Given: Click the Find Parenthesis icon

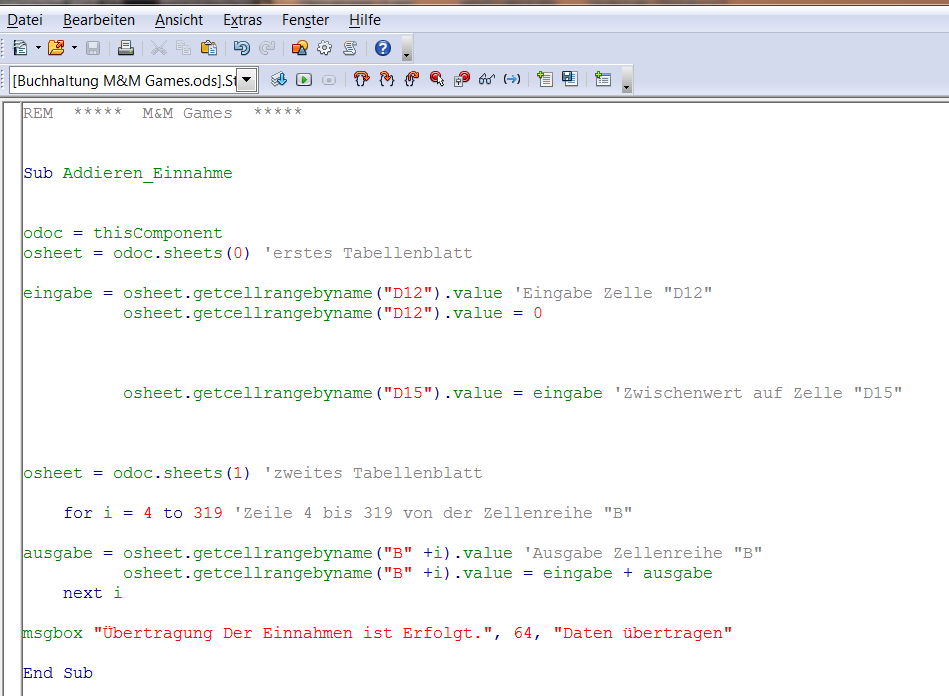Looking at the screenshot, I should [512, 79].
